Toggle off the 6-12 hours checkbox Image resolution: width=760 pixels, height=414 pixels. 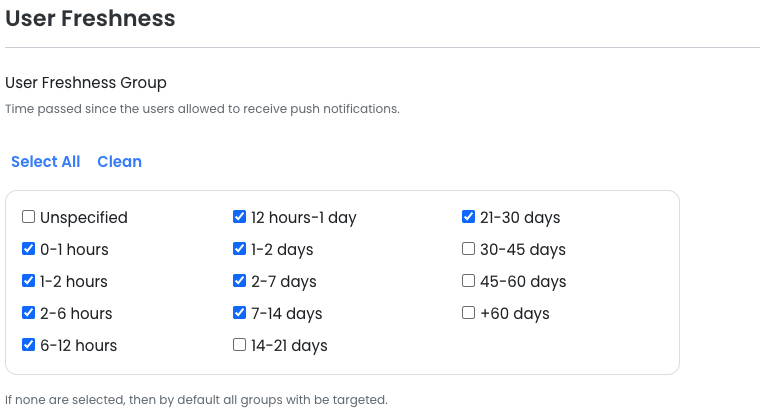coord(29,345)
